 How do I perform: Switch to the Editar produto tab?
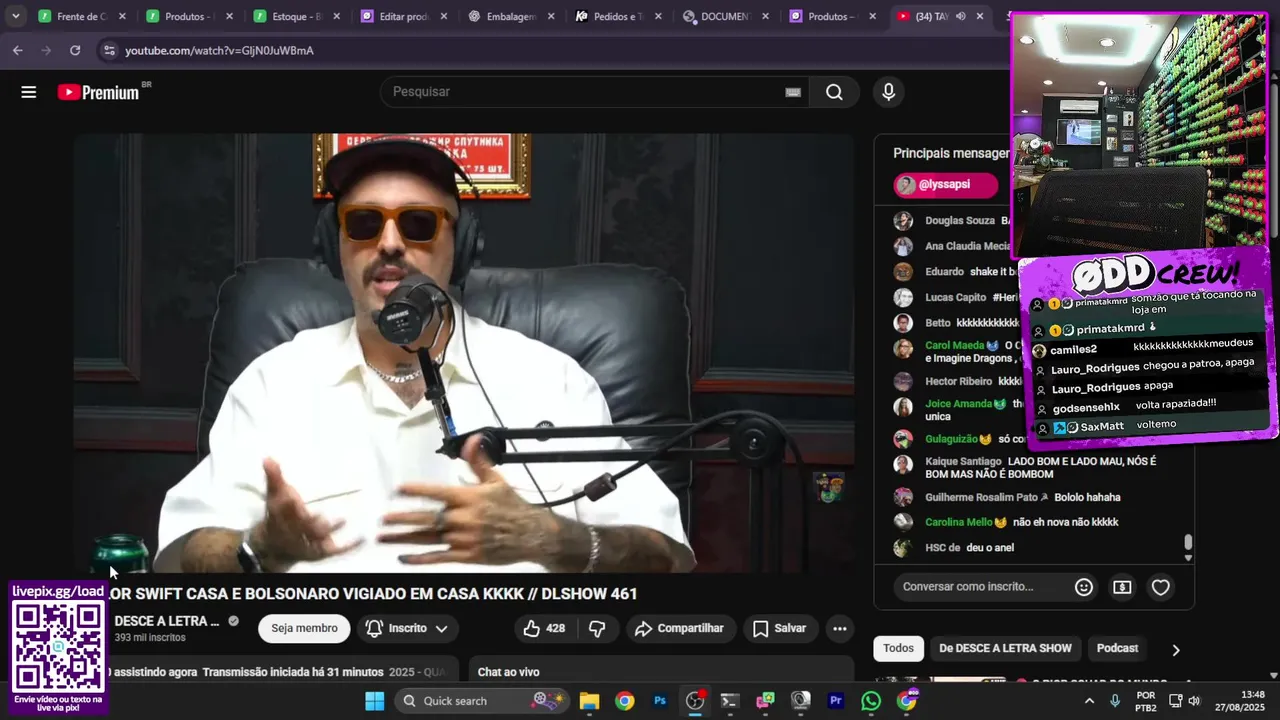[404, 16]
